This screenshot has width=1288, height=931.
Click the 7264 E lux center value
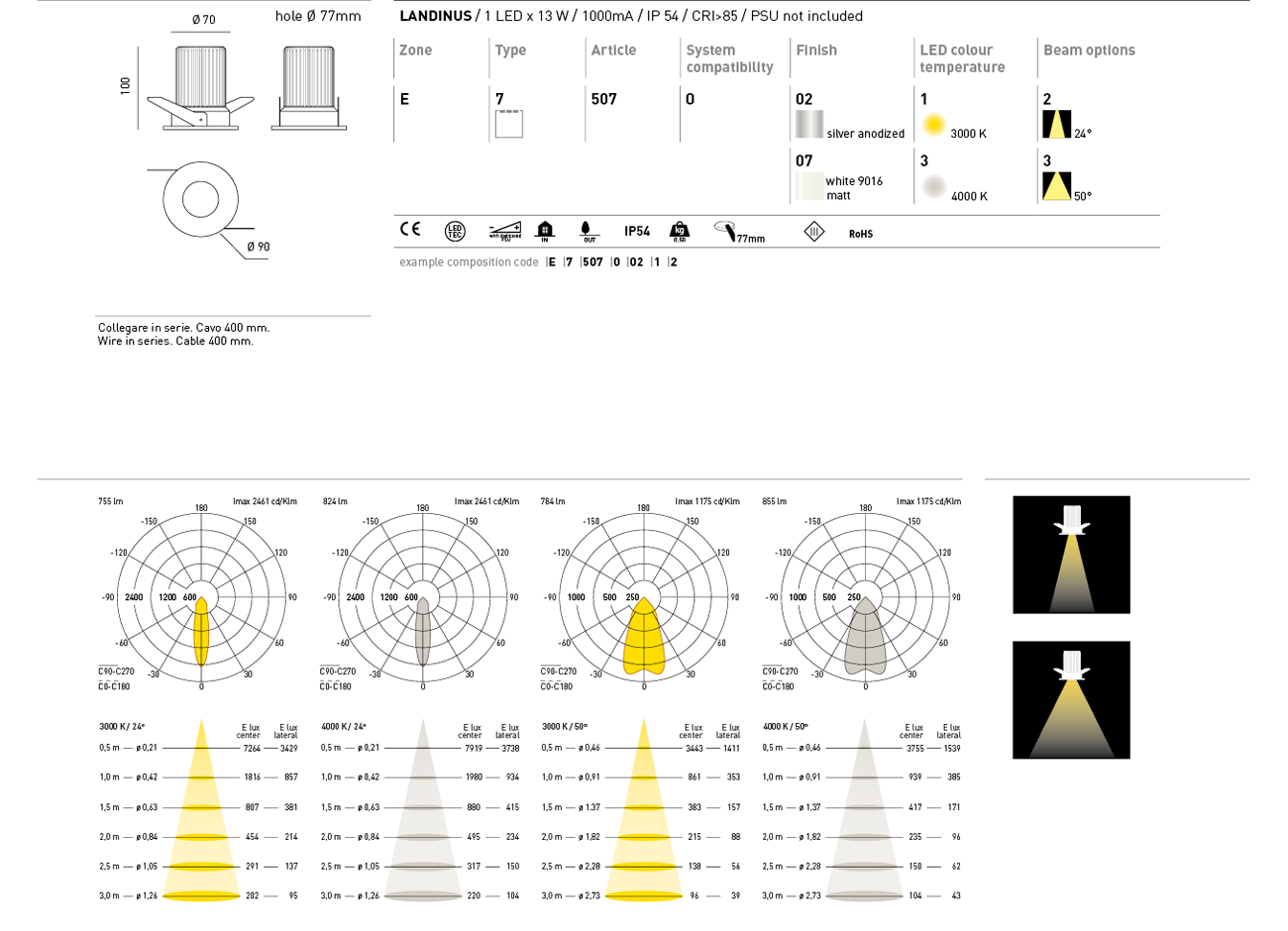252,749
